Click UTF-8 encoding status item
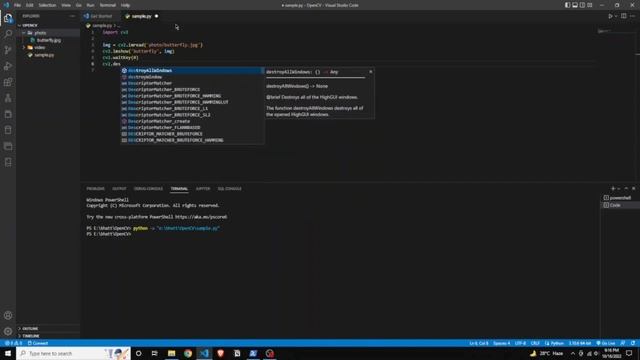This screenshot has width=640, height=360. [520, 343]
